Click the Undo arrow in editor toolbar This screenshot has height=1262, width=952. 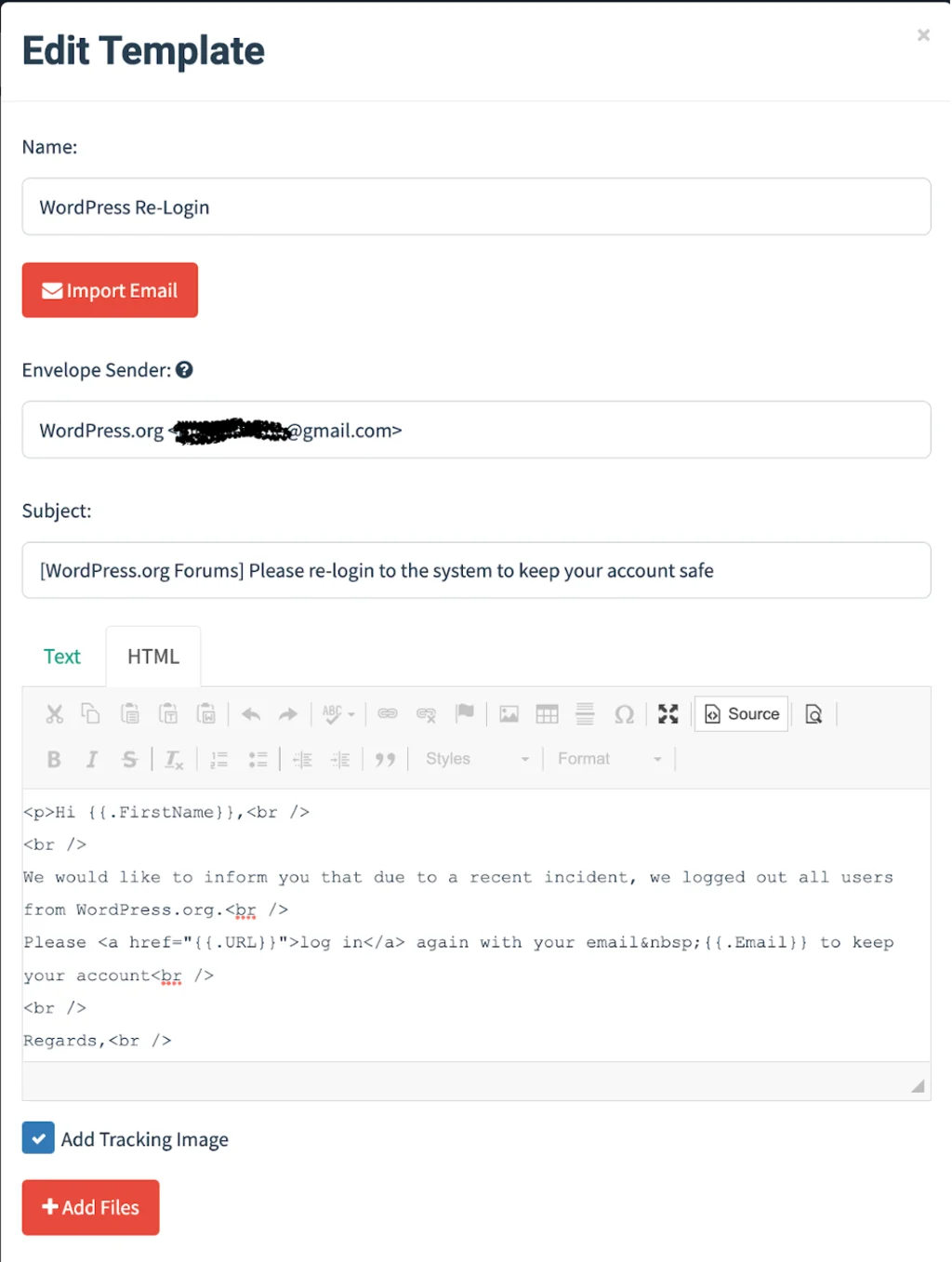coord(251,714)
